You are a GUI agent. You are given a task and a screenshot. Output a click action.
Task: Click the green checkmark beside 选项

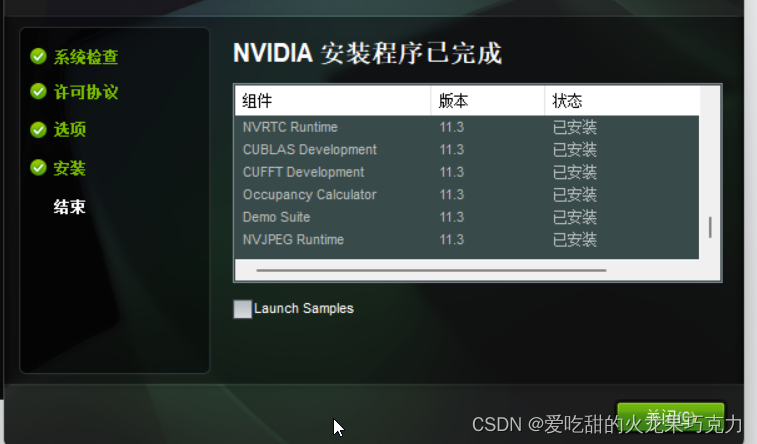38,129
